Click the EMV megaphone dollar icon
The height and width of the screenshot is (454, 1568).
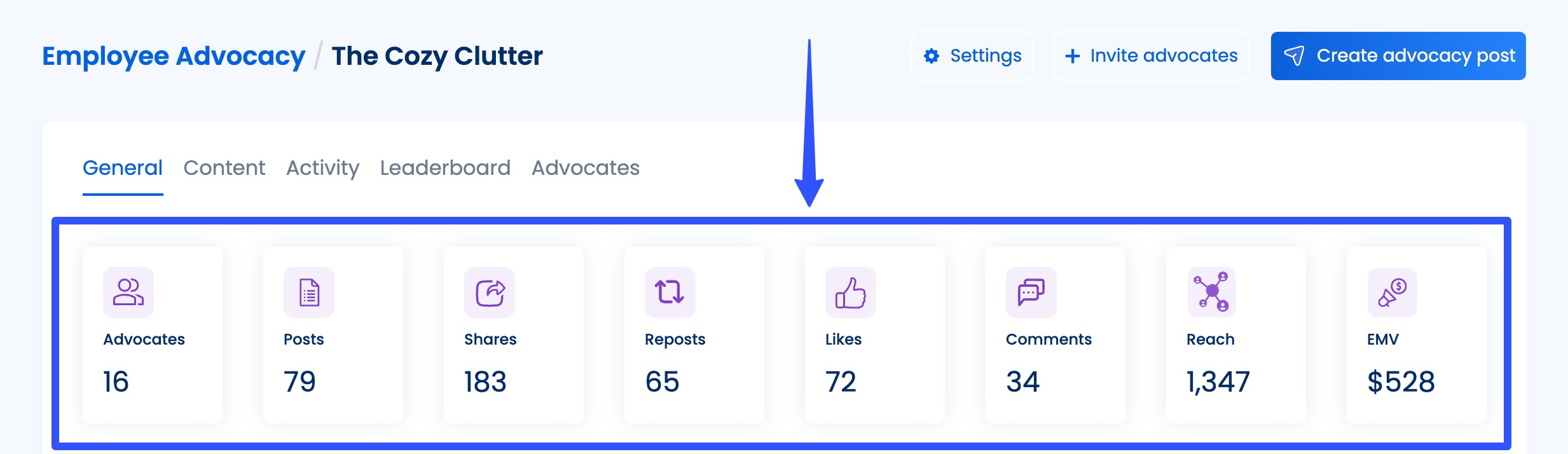(1392, 292)
